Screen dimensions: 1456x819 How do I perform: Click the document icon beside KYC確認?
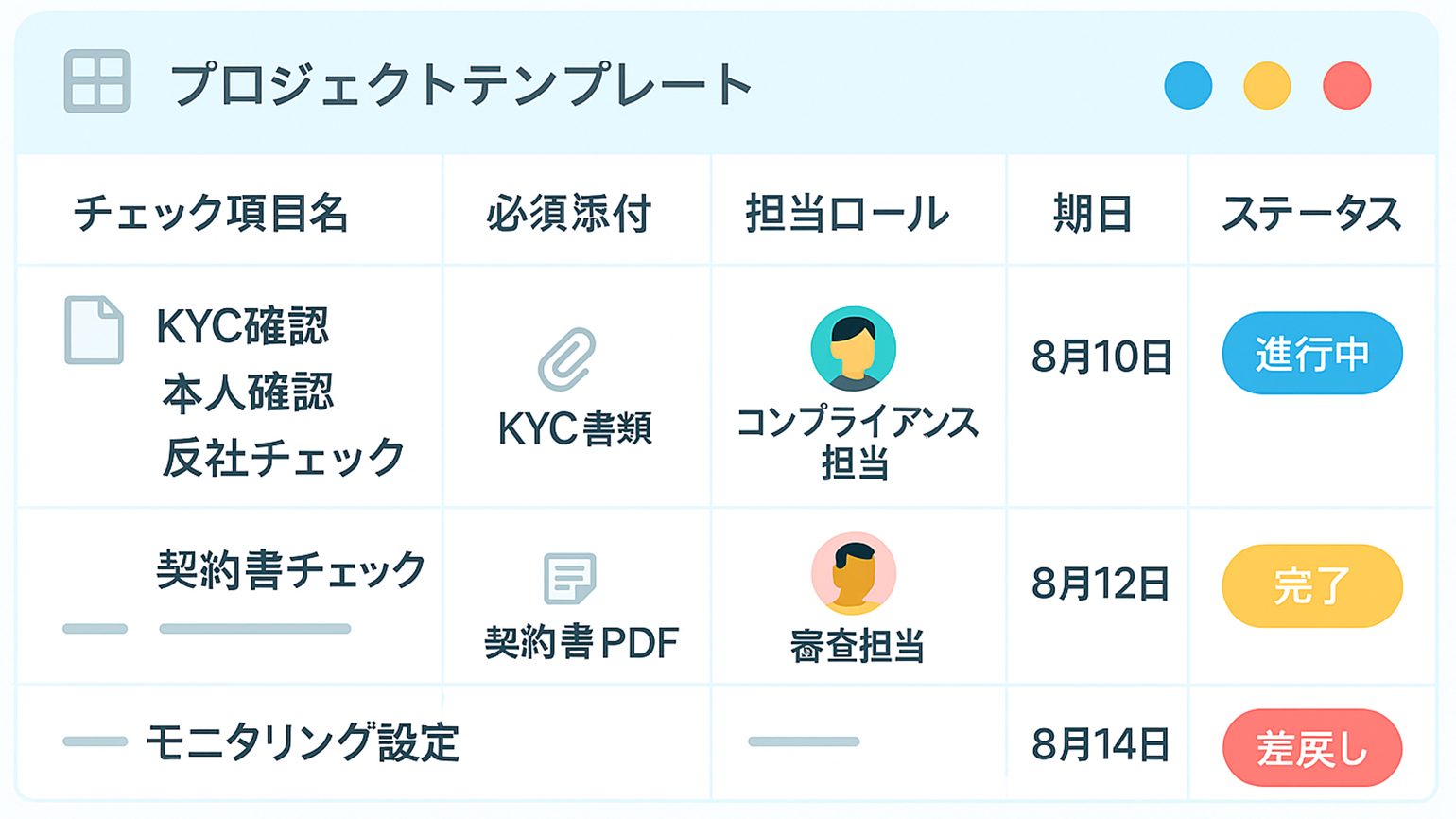[94, 330]
